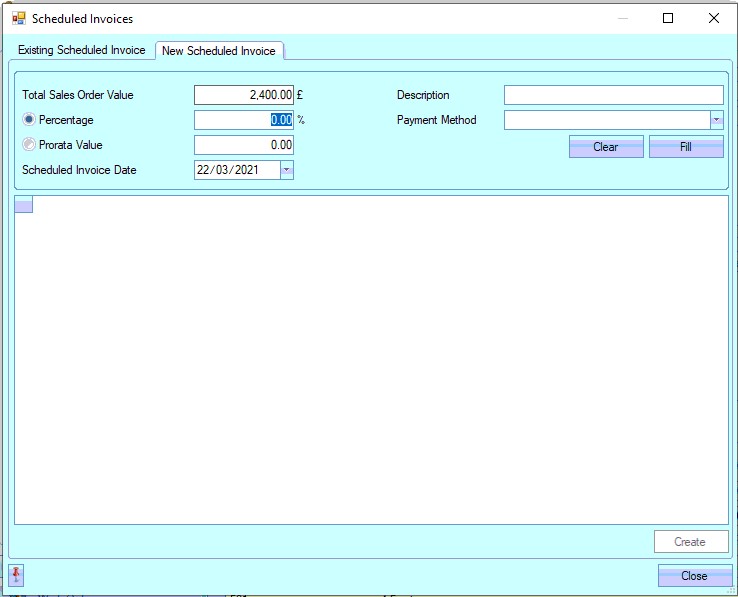The image size is (738, 597).
Task: Click the Percentage value input field
Action: pyautogui.click(x=243, y=120)
